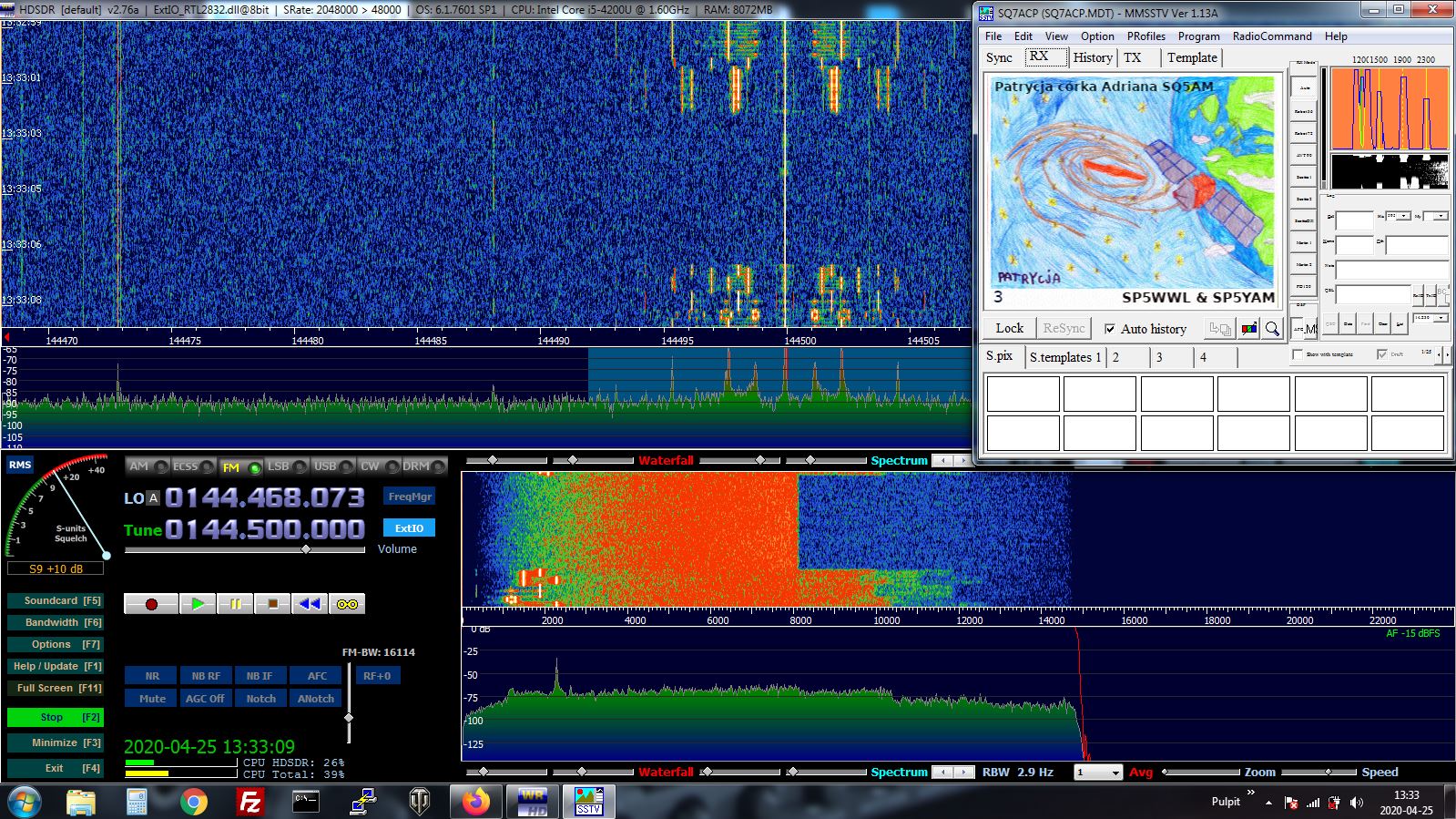Screen dimensions: 1456x819
Task: Open the FreqMgr frequency manager
Action: [409, 497]
